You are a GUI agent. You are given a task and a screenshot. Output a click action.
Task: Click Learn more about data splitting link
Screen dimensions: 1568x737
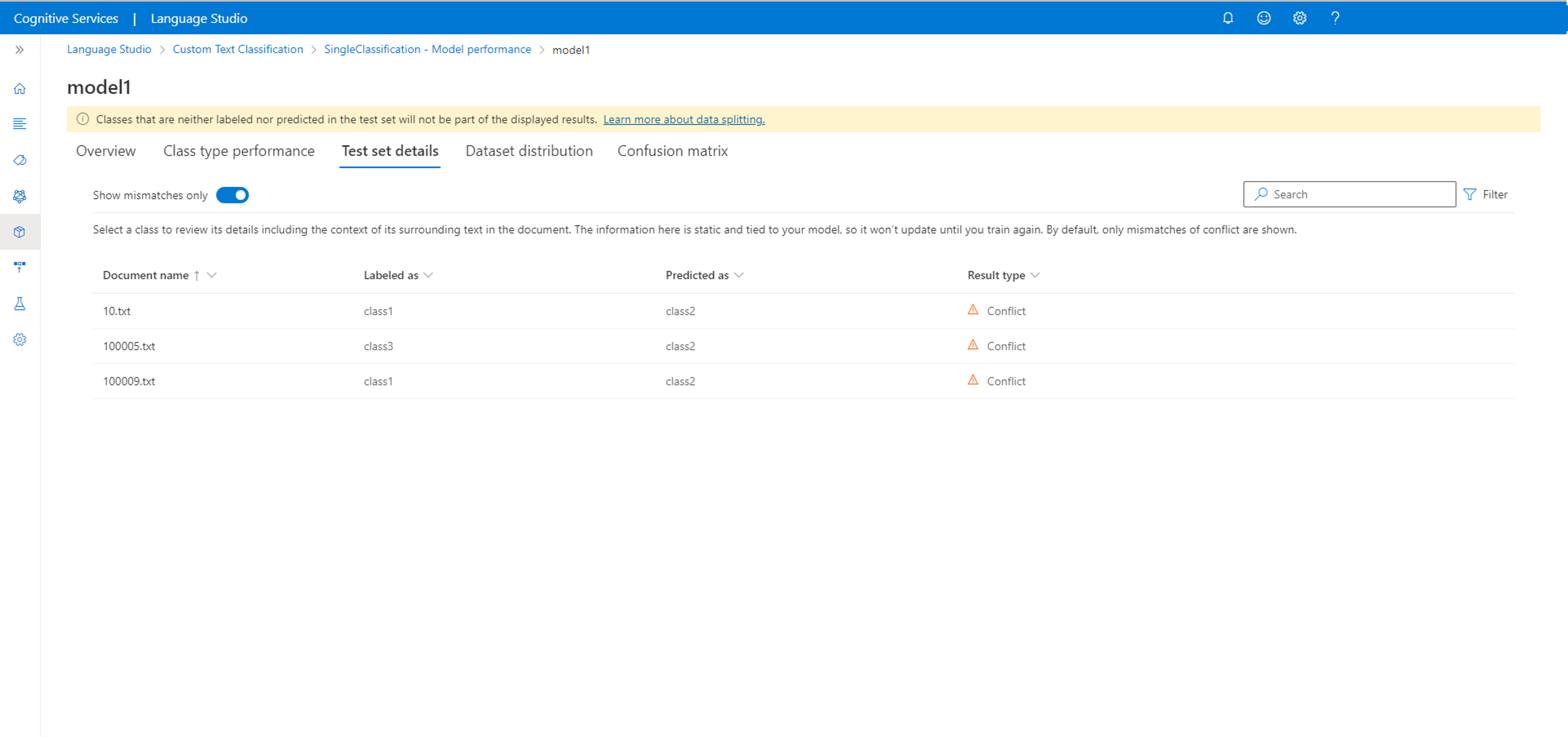(684, 120)
